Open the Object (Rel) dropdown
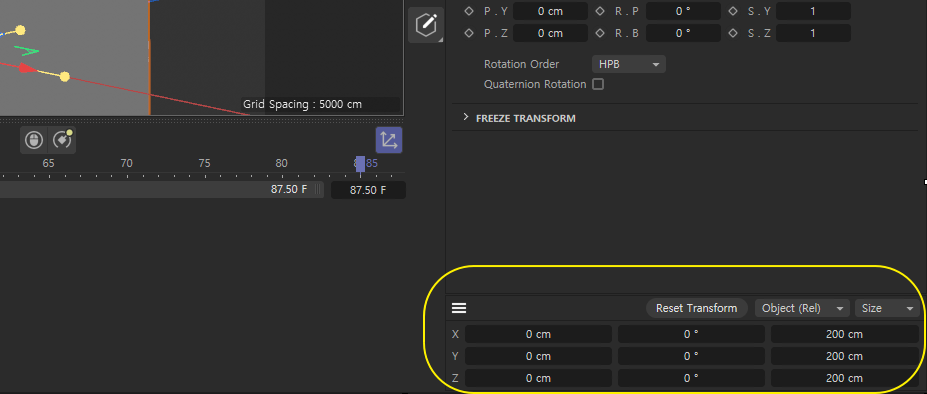 click(802, 308)
